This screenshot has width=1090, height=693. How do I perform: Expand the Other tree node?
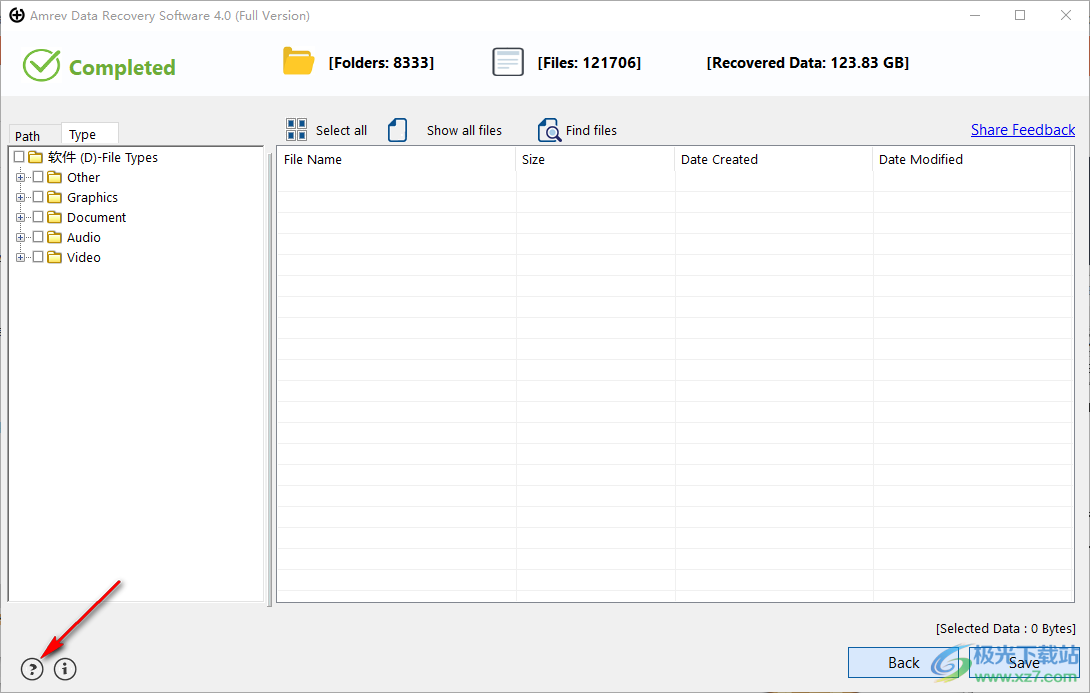tap(20, 177)
